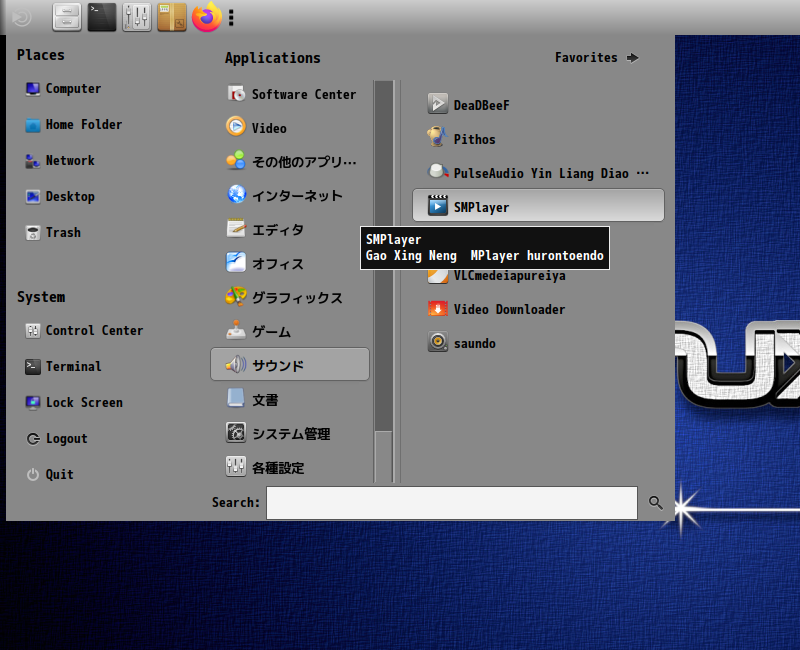This screenshot has height=650, width=800.
Task: Click the menu button at the panel's left
Action: pos(22,18)
